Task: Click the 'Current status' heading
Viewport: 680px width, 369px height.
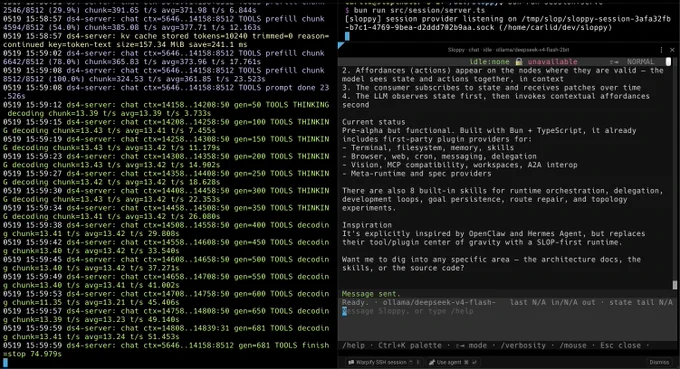Action: [x=373, y=122]
